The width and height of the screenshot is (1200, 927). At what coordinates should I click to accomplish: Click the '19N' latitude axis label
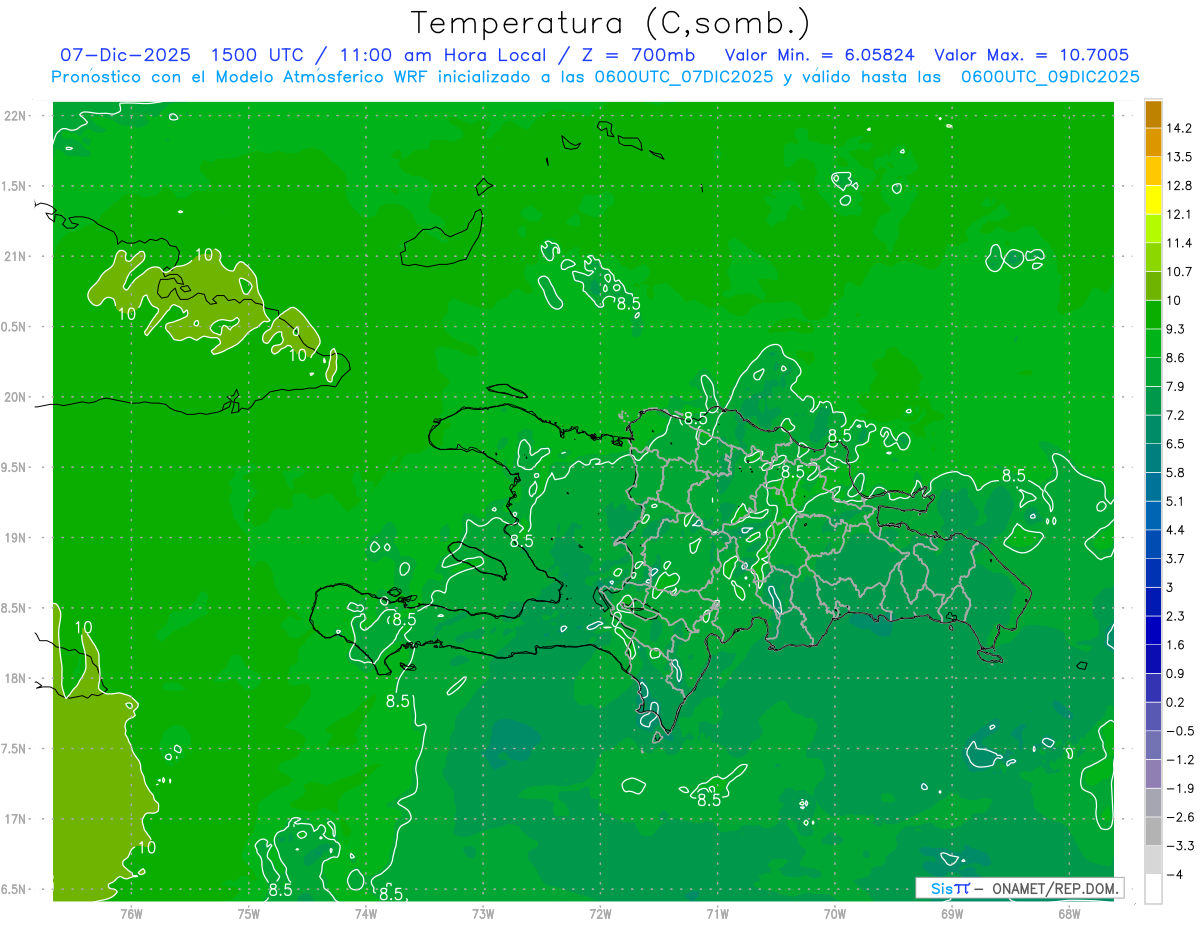(16, 537)
